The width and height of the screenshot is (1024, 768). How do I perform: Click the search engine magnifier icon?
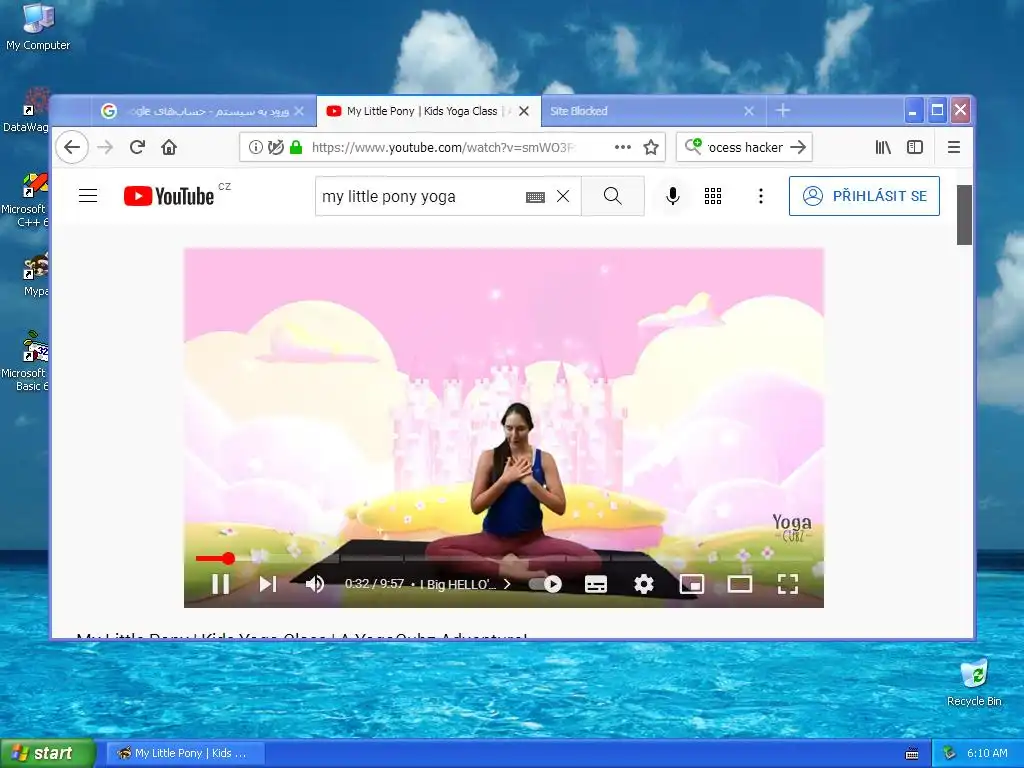[693, 146]
